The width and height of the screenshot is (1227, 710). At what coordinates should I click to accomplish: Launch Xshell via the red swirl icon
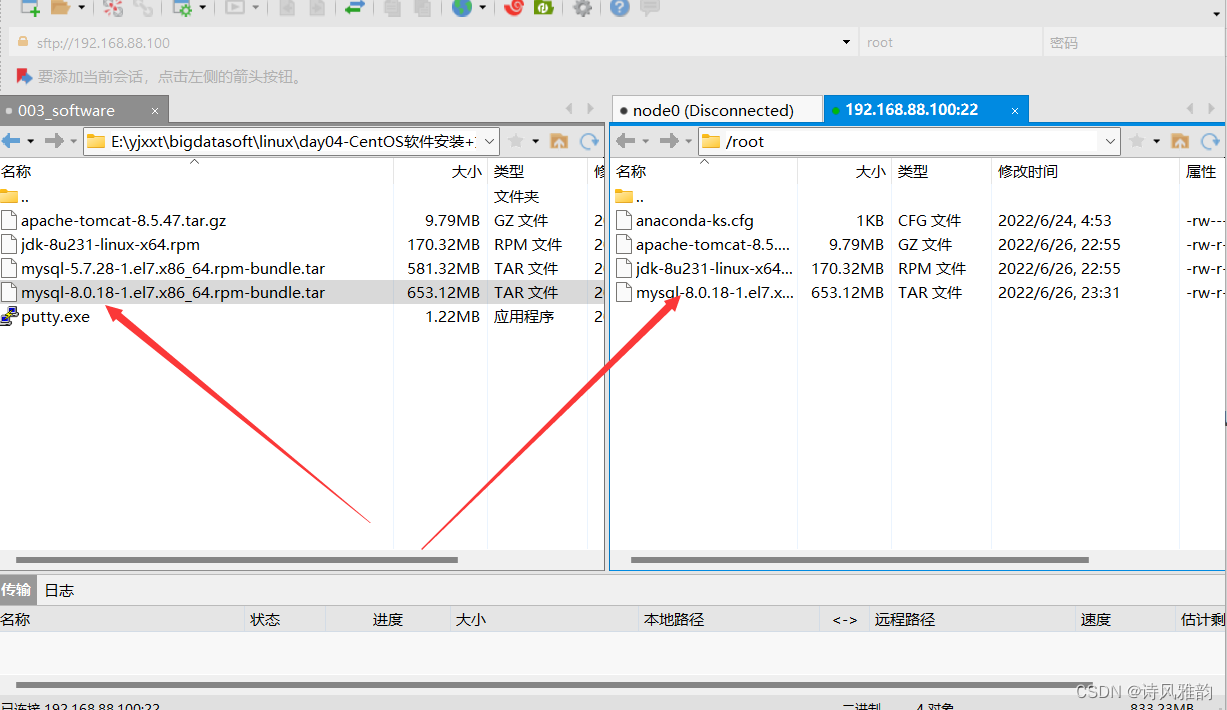pos(514,8)
